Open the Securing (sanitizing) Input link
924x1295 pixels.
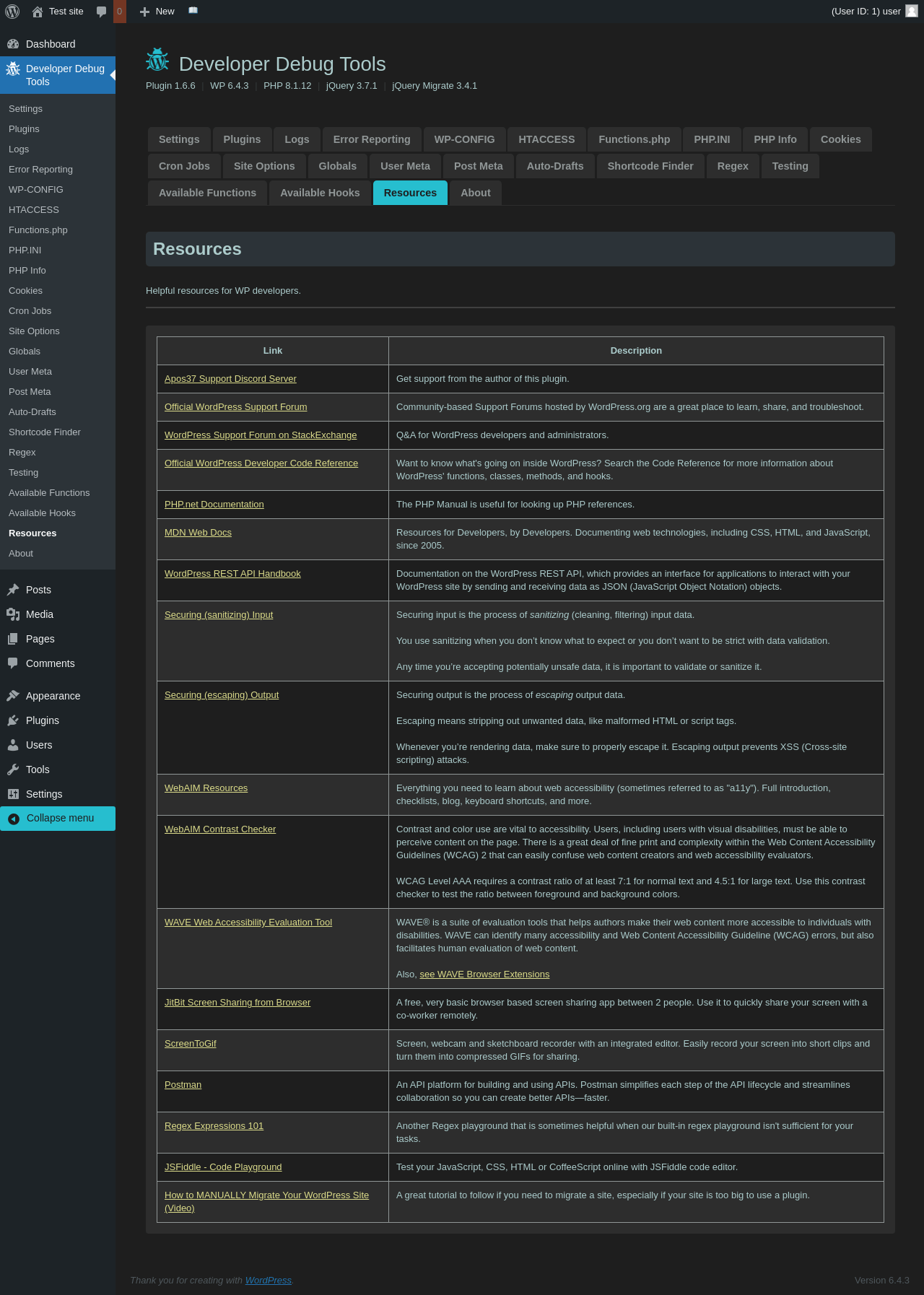(219, 615)
